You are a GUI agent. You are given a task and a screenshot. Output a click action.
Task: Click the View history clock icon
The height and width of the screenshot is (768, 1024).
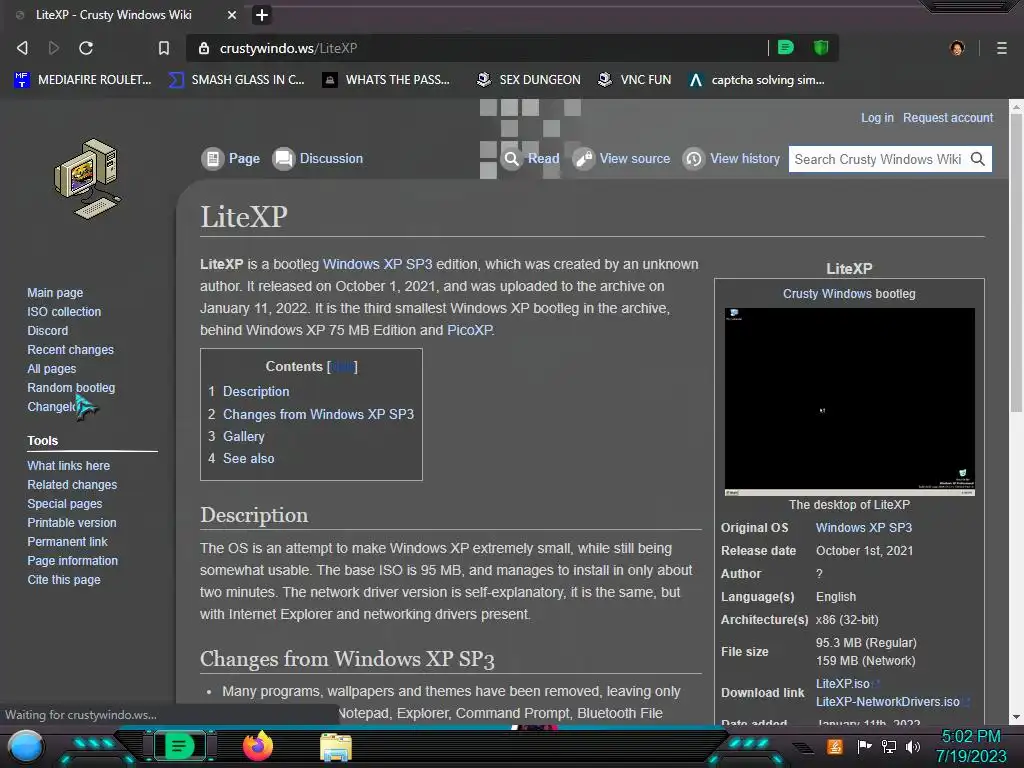pyautogui.click(x=694, y=159)
